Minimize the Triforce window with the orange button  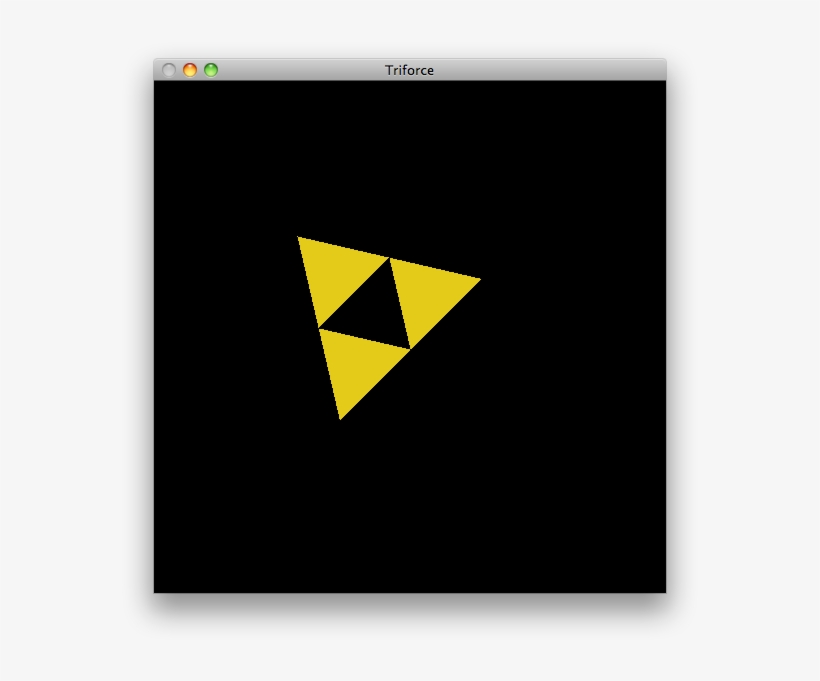pos(190,70)
